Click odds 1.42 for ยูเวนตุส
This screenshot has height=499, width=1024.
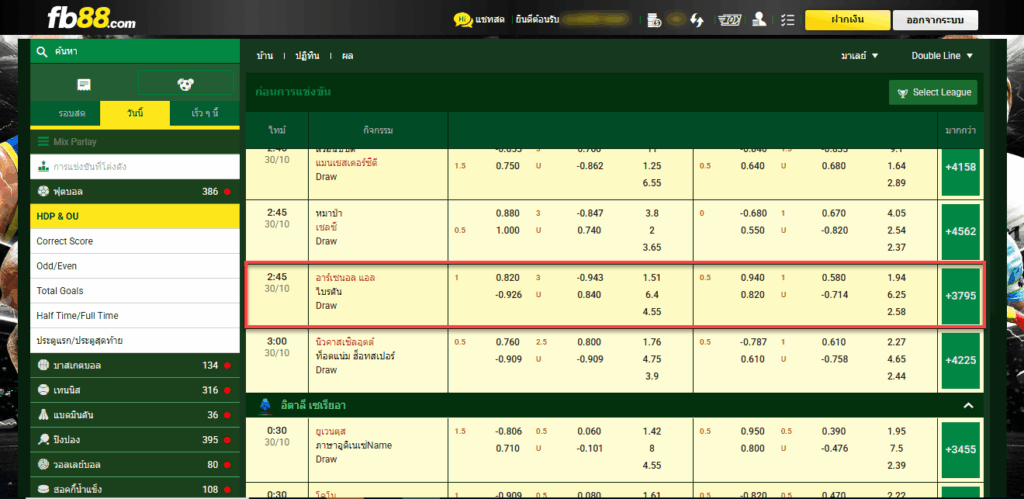652,432
